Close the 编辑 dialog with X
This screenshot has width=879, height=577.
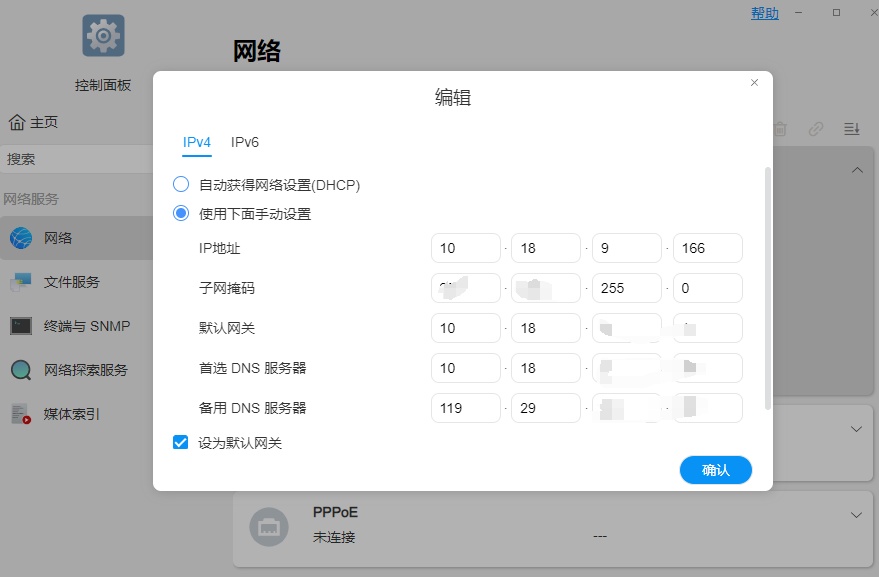click(x=755, y=82)
